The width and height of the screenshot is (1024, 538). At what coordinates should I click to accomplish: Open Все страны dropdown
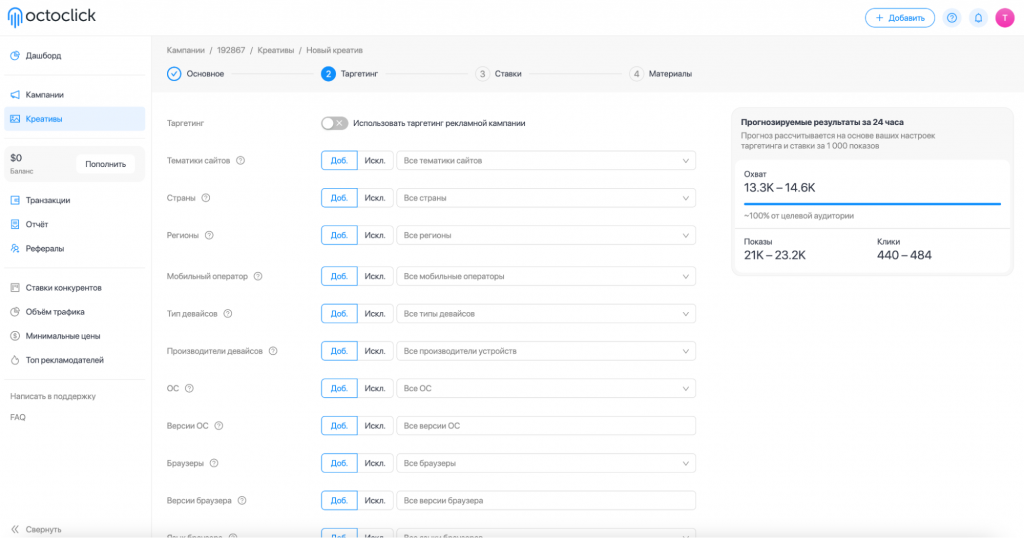546,198
